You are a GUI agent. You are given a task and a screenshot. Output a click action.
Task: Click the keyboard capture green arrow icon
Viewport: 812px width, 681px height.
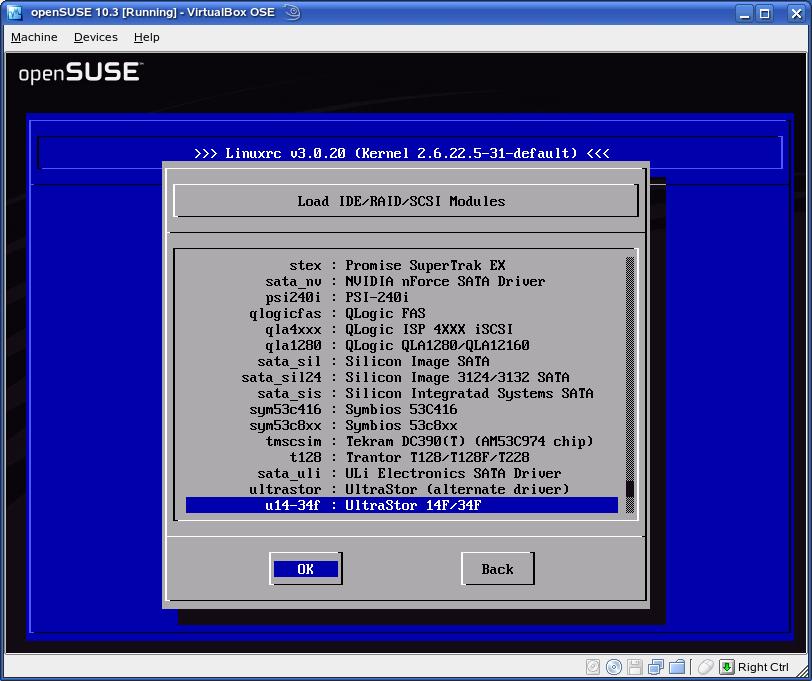click(727, 666)
